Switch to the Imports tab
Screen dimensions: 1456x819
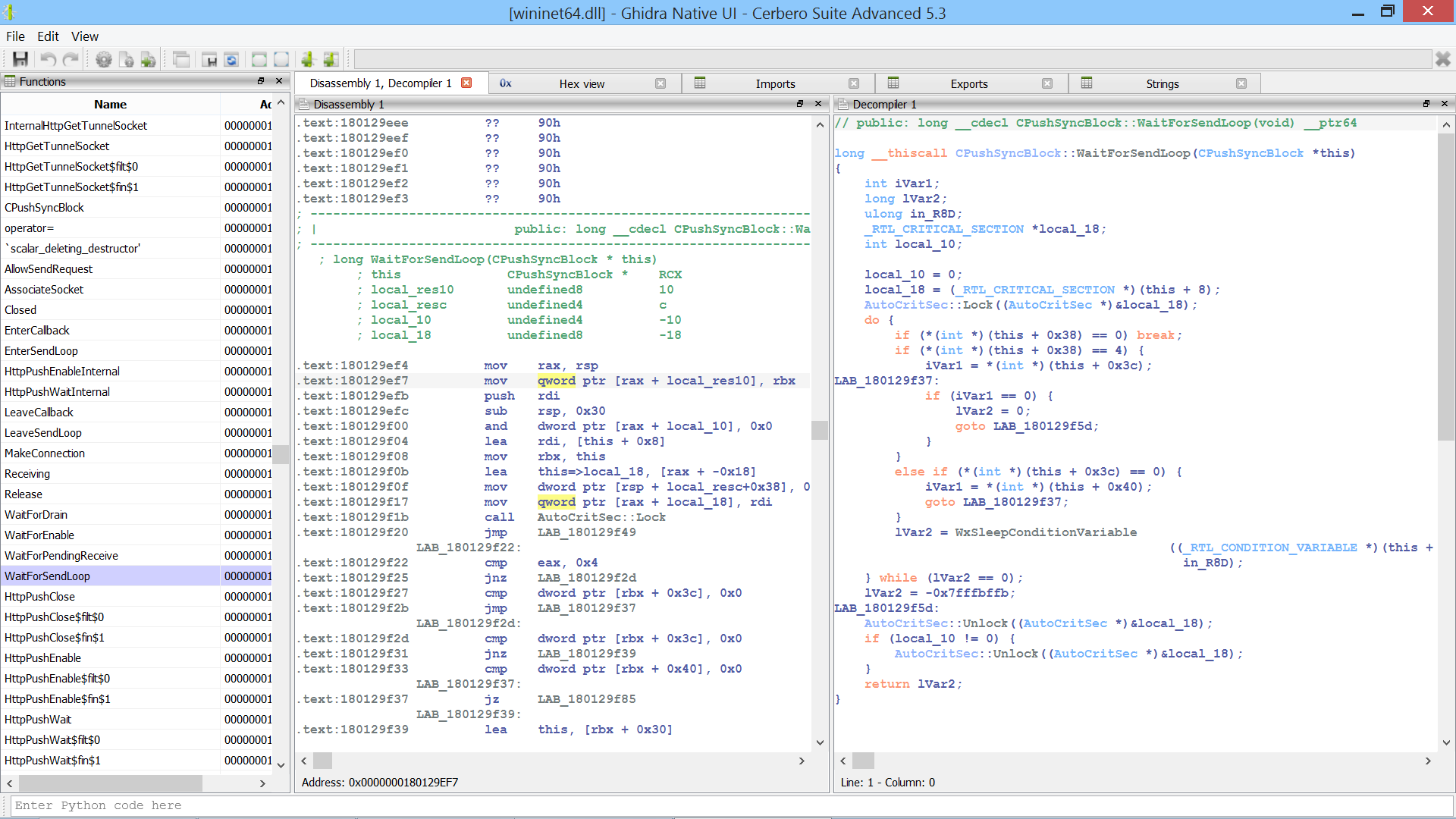[775, 83]
